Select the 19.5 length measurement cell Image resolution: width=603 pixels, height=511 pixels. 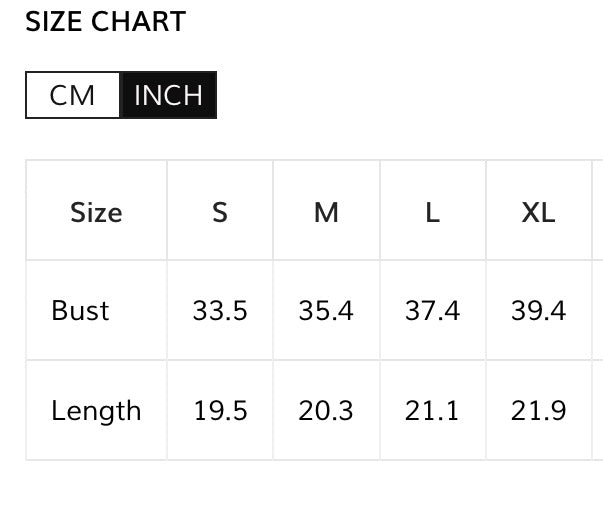(x=220, y=411)
